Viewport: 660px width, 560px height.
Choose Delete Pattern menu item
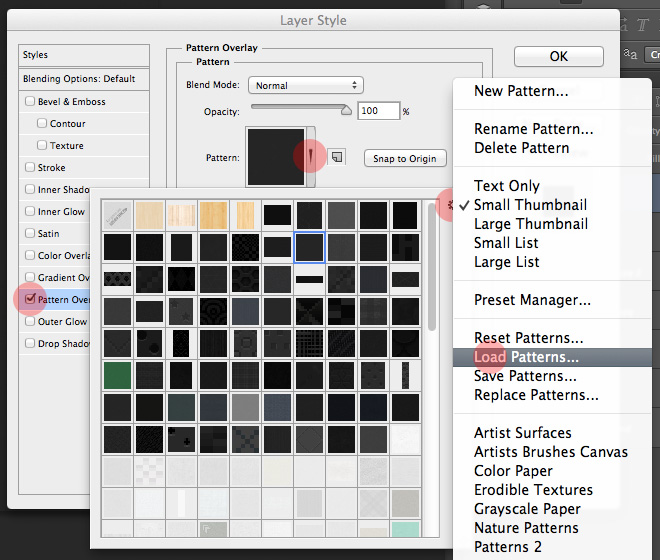[522, 148]
